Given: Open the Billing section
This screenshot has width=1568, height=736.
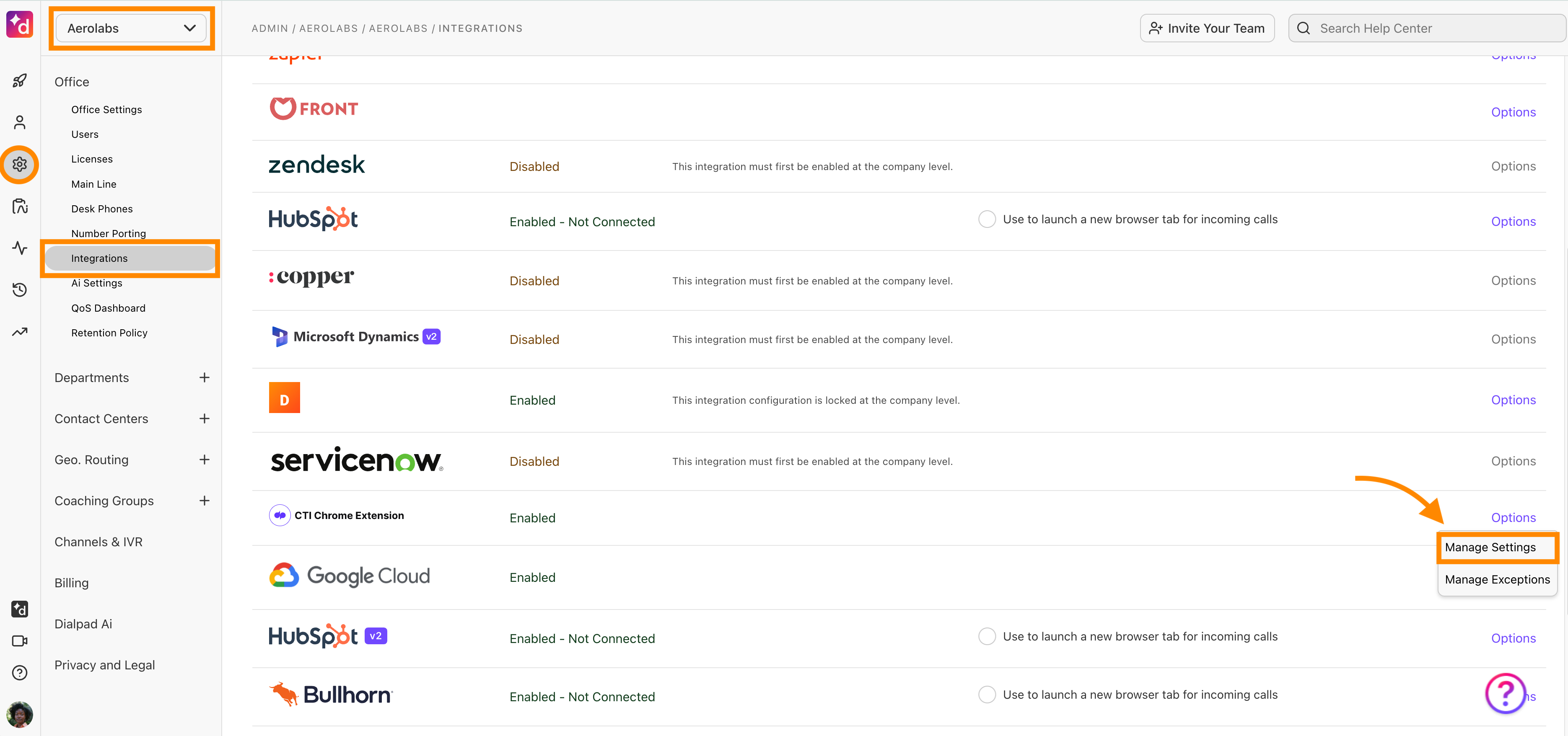Looking at the screenshot, I should tap(72, 584).
